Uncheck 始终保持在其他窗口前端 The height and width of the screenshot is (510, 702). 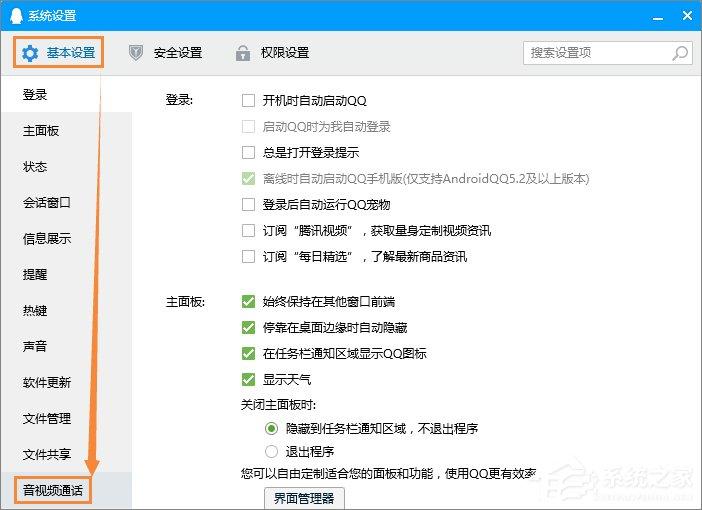[x=248, y=301]
